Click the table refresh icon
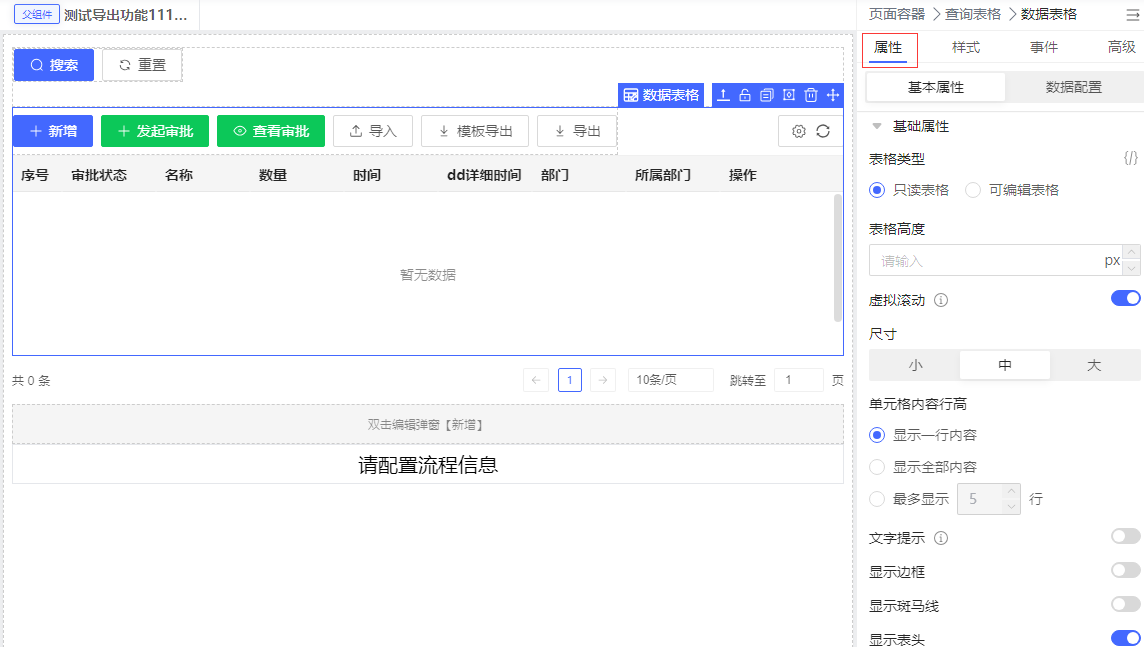Image resolution: width=1144 pixels, height=647 pixels. click(x=823, y=131)
